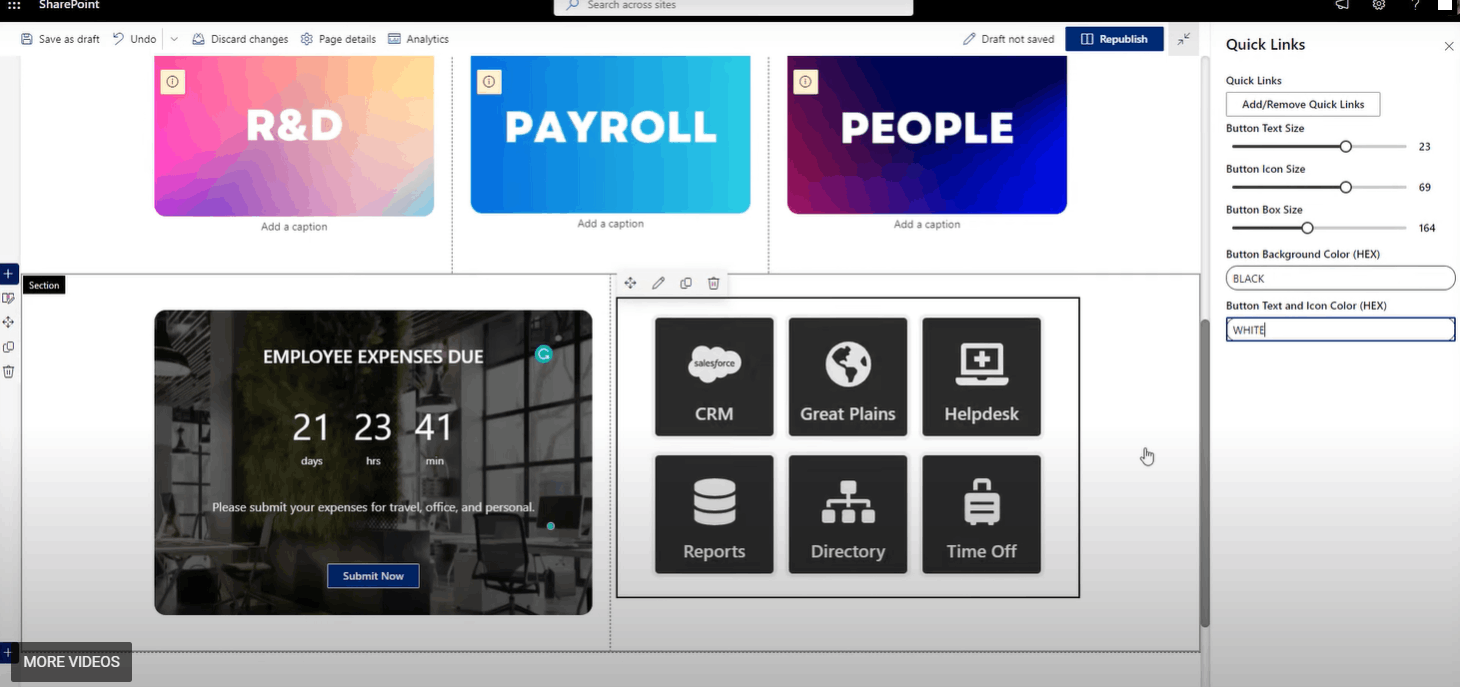This screenshot has height=687, width=1460.
Task: Open Page details
Action: coord(338,39)
